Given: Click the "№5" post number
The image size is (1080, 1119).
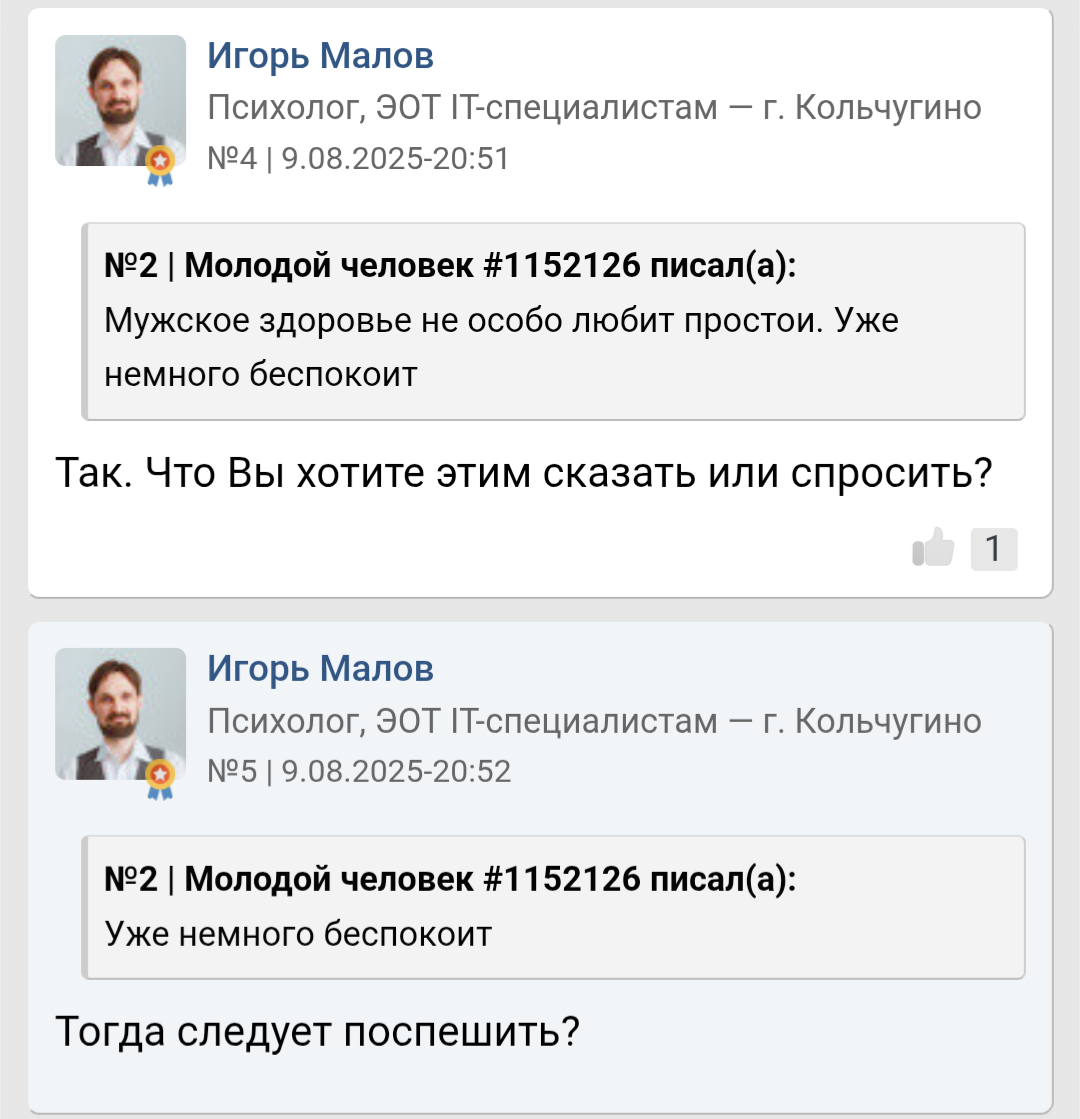Looking at the screenshot, I should click(232, 771).
